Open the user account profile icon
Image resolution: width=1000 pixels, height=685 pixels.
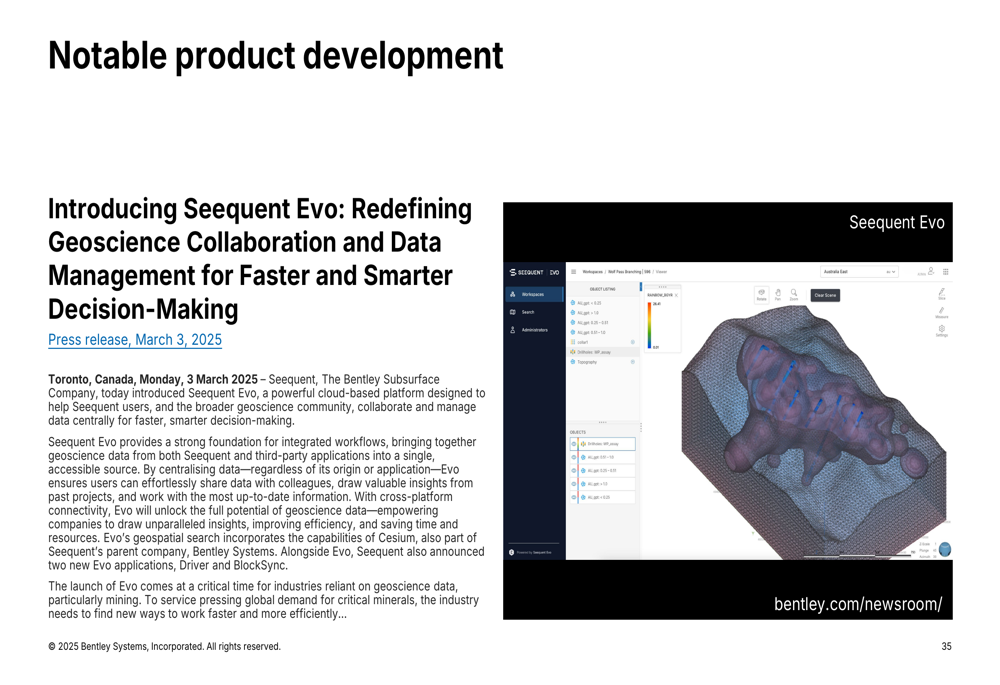tap(931, 271)
